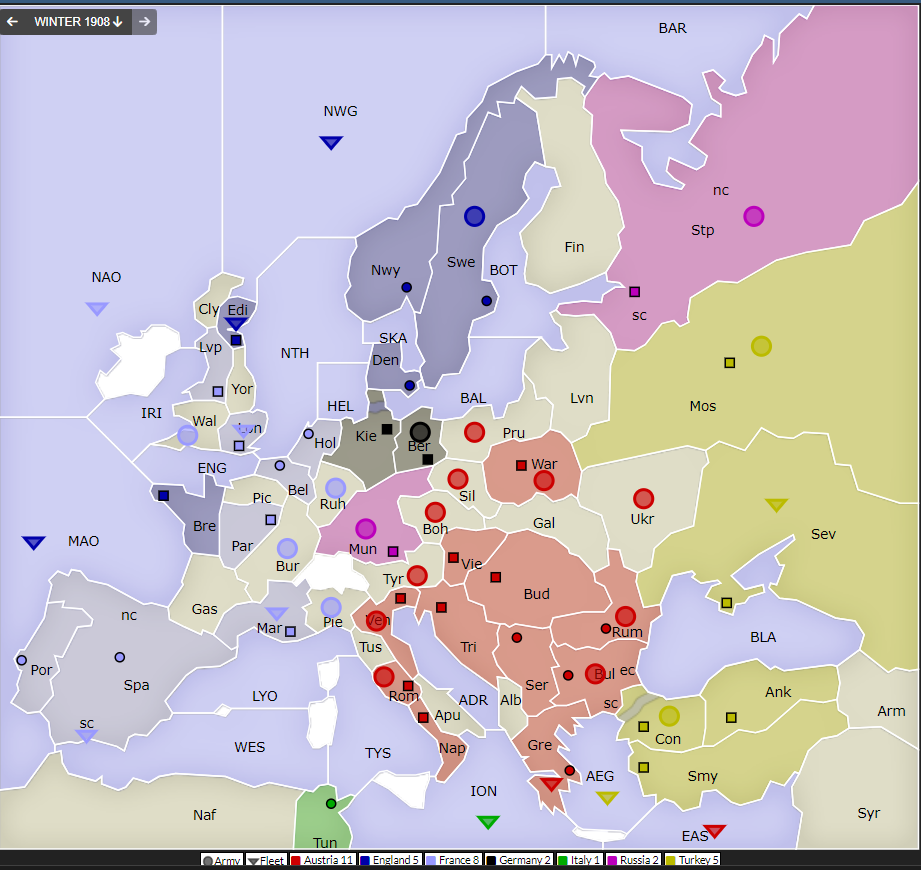Select the Turkish army in Constantinople

(x=669, y=716)
